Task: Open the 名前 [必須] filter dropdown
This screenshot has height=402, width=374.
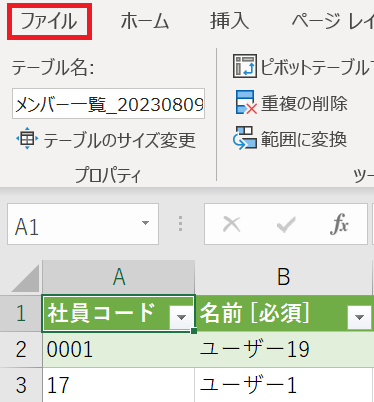Action: click(x=359, y=317)
